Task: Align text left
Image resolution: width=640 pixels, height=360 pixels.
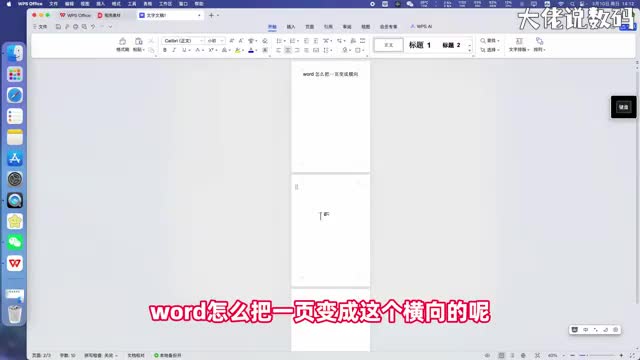Action: (x=278, y=50)
